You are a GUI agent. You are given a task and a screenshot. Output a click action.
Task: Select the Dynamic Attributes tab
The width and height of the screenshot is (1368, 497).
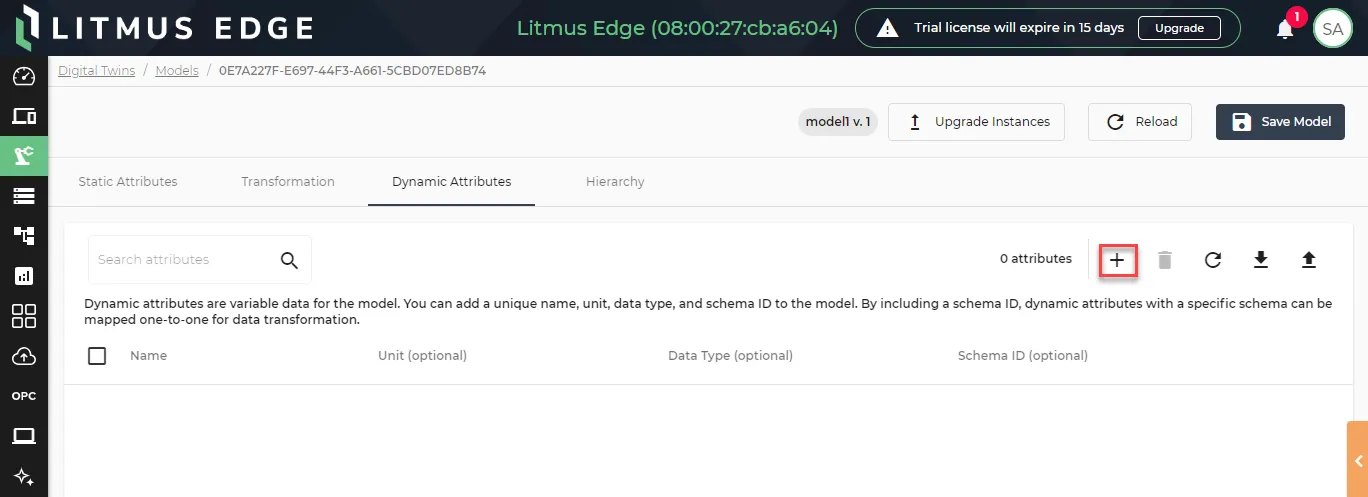click(452, 182)
